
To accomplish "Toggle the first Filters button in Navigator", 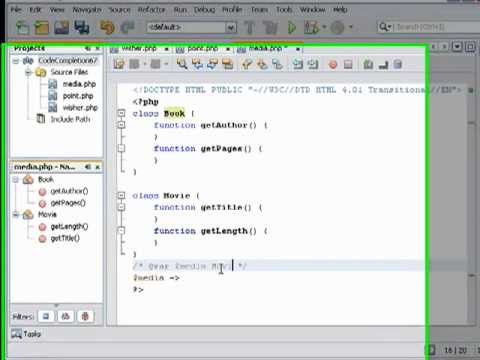I will 46,316.
